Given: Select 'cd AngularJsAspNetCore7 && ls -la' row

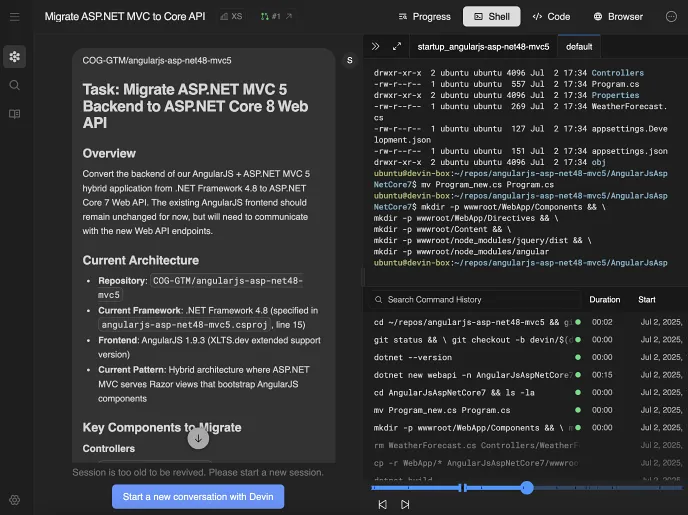Looking at the screenshot, I should click(x=526, y=393).
